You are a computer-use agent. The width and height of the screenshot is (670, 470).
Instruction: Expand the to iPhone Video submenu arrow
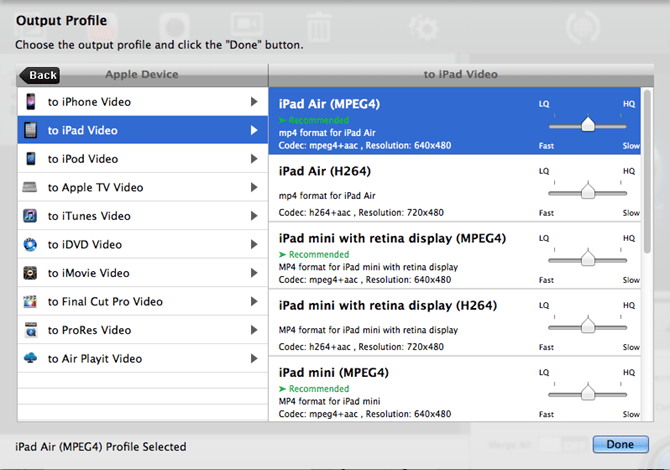254,102
